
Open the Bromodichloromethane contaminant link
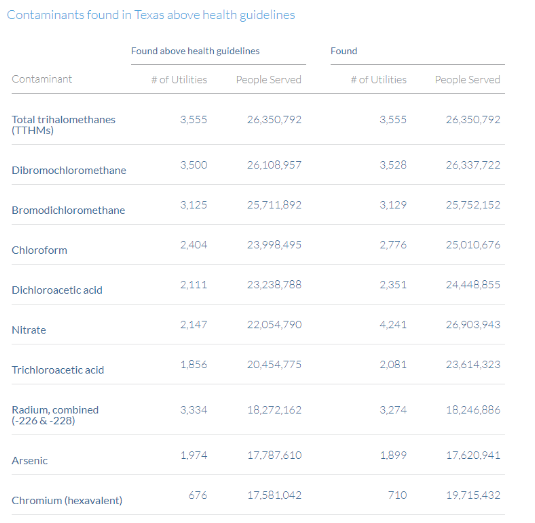pyautogui.click(x=68, y=210)
